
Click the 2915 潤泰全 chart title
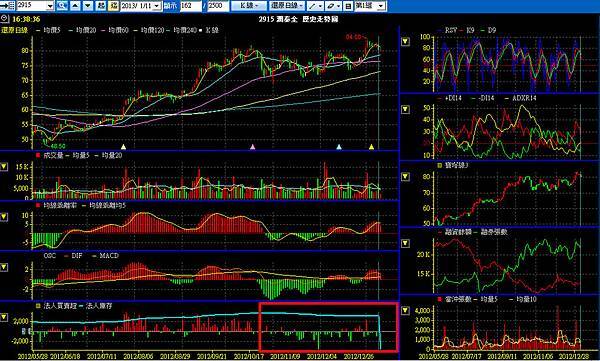point(298,19)
